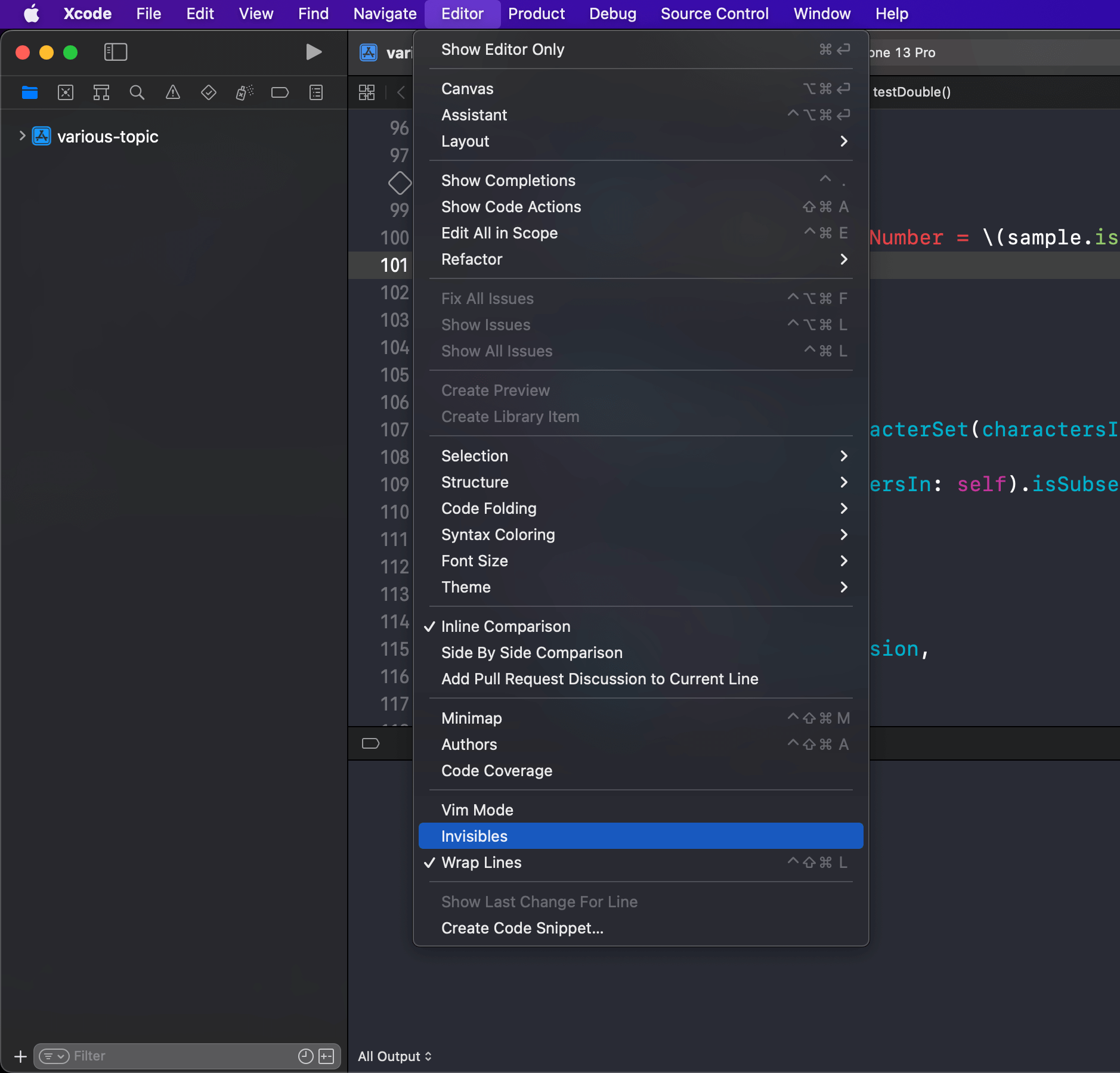Uncheck Inline Comparison in the menu

[x=505, y=626]
